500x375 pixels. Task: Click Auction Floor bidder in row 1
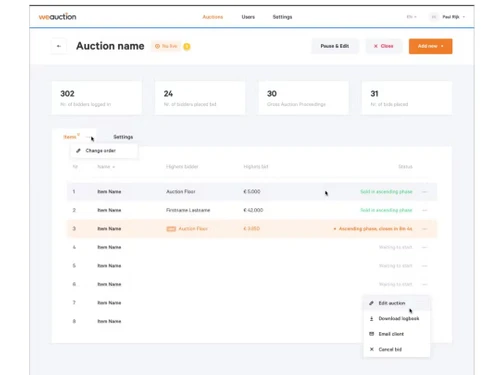181,192
